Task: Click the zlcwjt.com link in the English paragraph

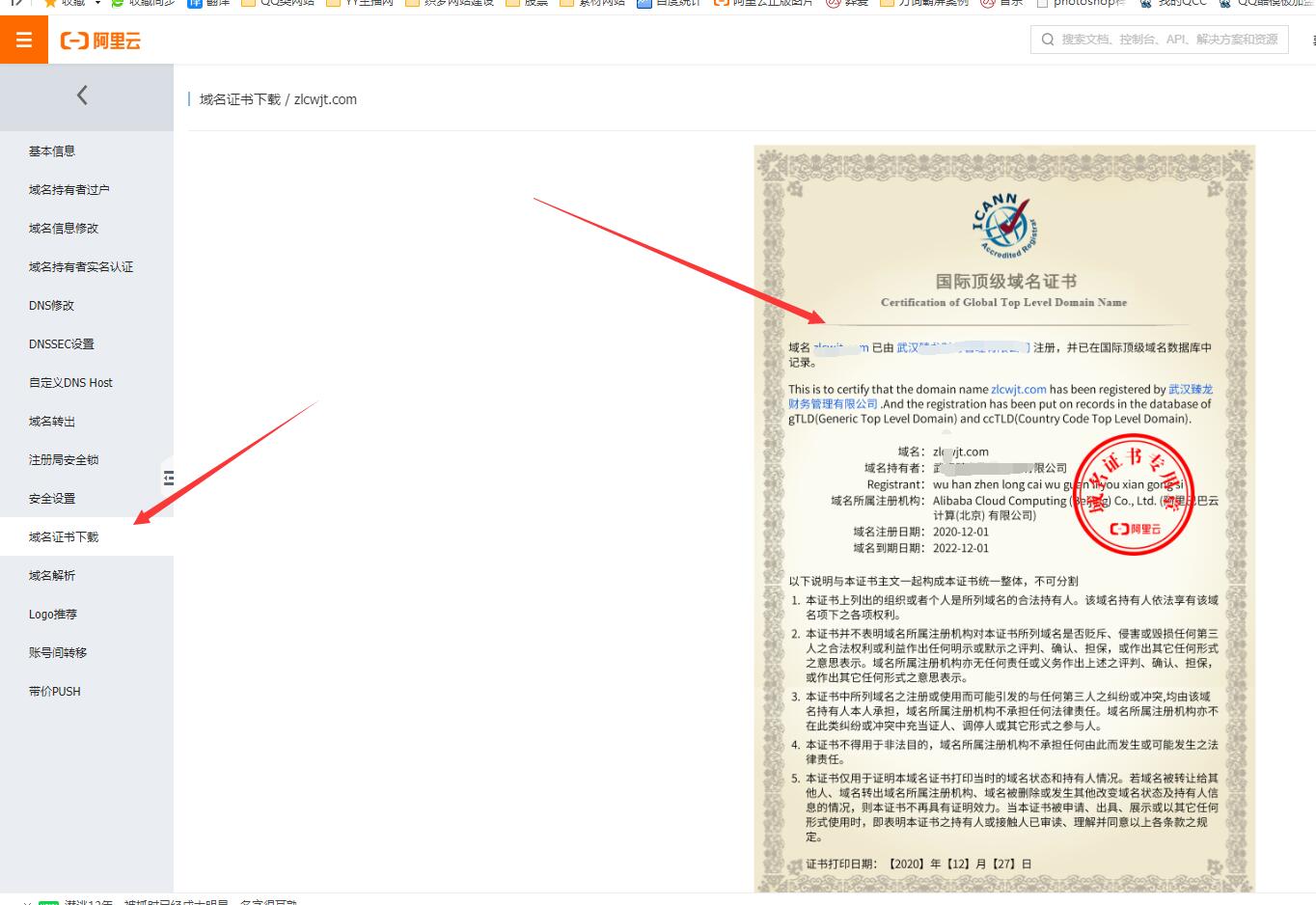Action: click(1018, 390)
